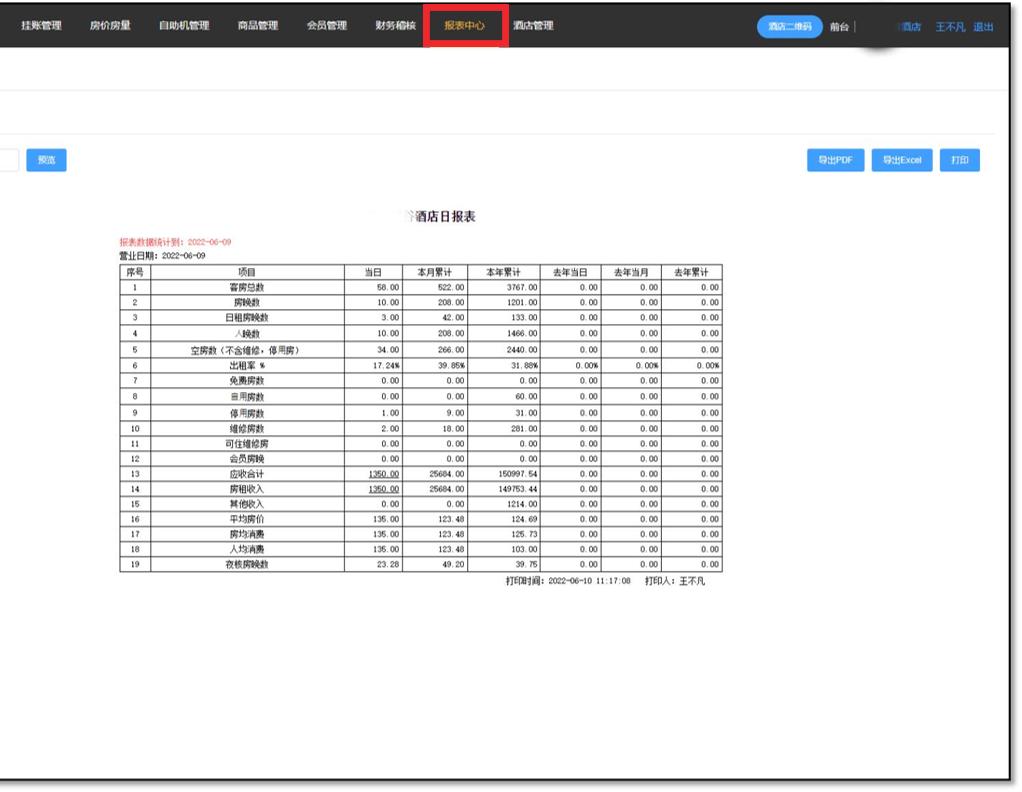Show the 酒店二维码 QR code button
Viewport: 1022px width, 792px height.
790,27
